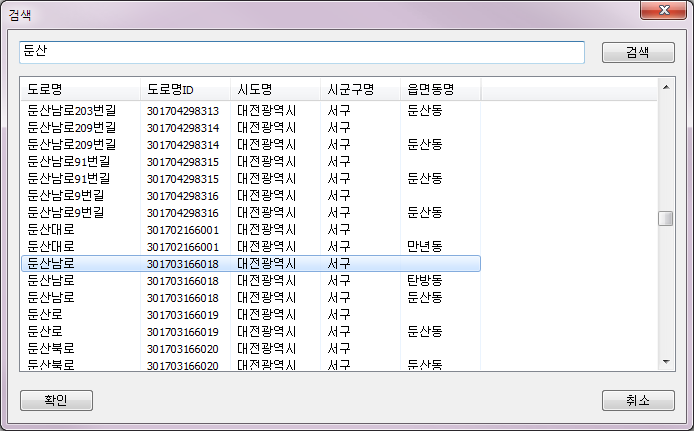Image resolution: width=694 pixels, height=431 pixels.
Task: Select the 둔산남로91번길 row with 둔산동
Action: click(x=250, y=178)
